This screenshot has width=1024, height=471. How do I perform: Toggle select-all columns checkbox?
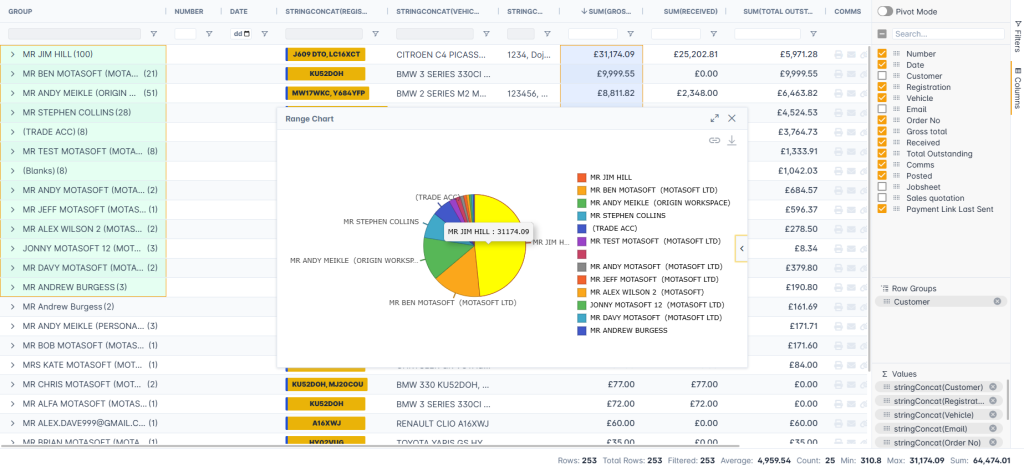click(x=882, y=34)
